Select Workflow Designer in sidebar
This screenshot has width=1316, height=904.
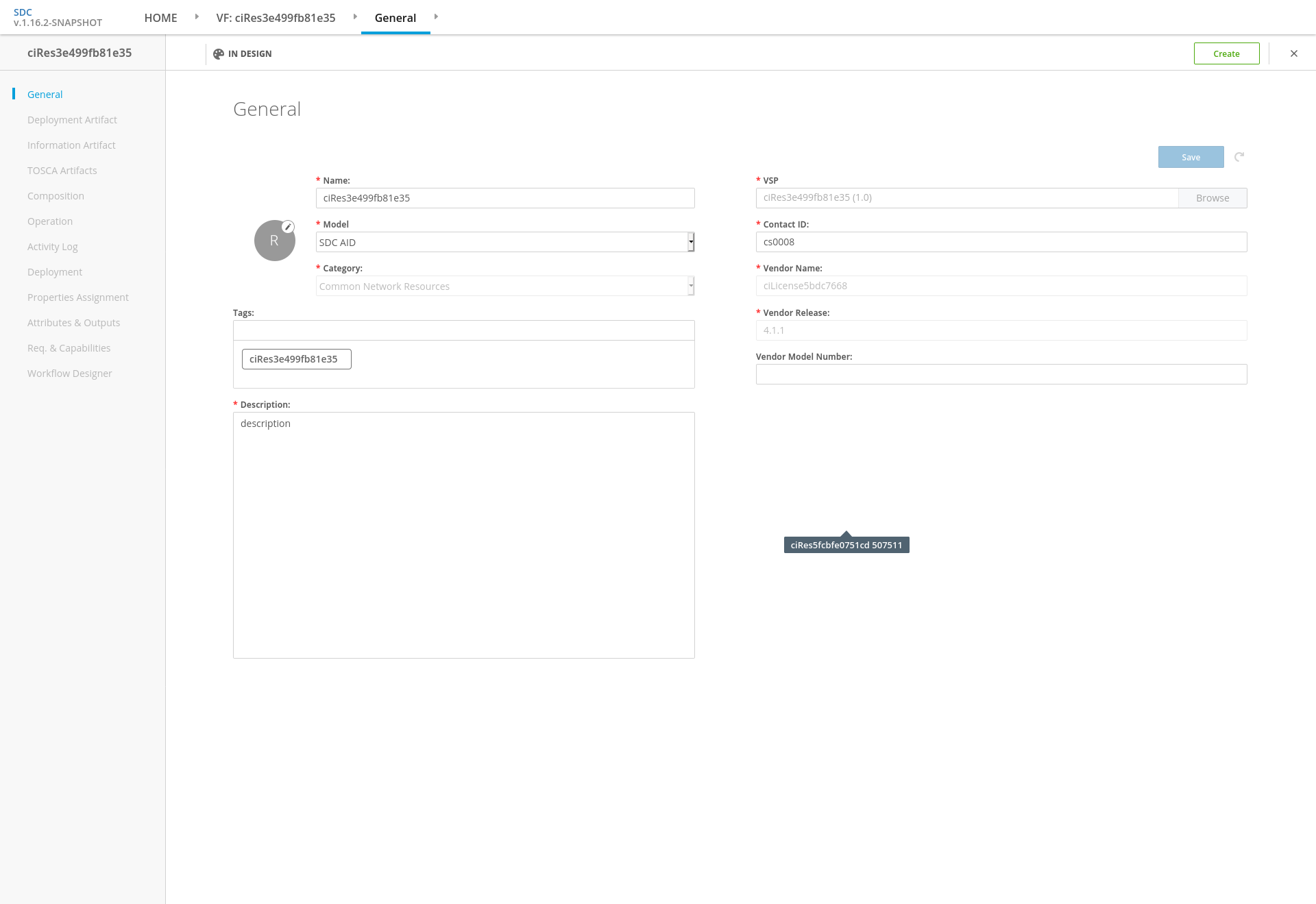tap(69, 374)
